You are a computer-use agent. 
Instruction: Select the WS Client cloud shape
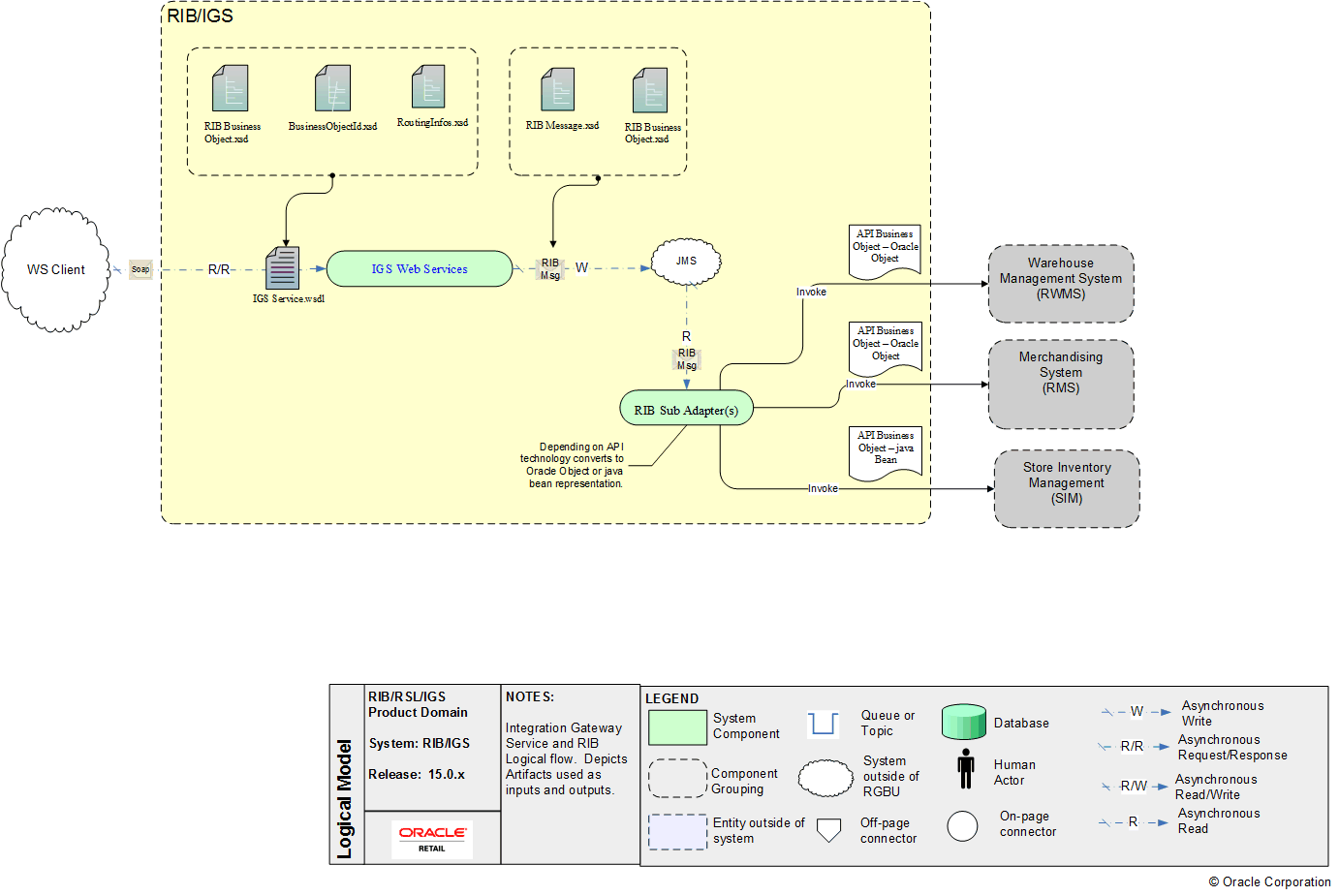56,270
